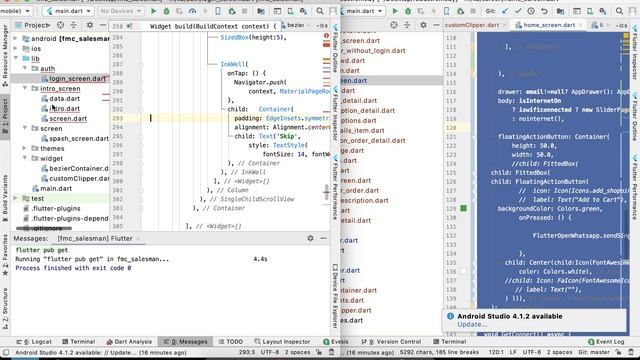Screen dimensions: 640x360
Task: Open Version Control tool window
Action: (x=391, y=341)
